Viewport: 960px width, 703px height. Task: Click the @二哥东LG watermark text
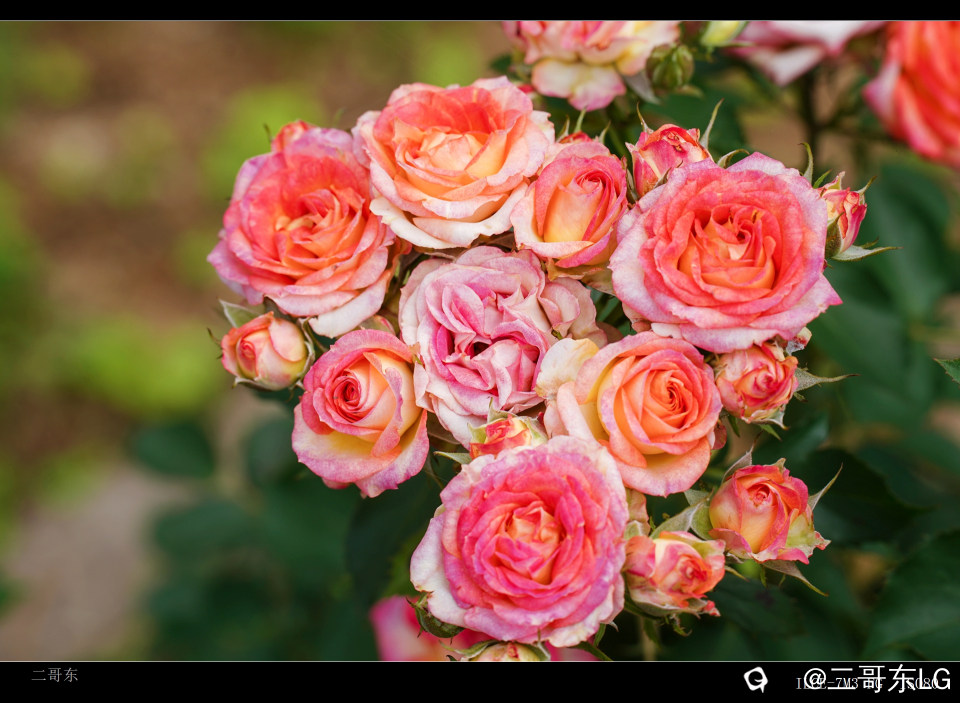(877, 679)
